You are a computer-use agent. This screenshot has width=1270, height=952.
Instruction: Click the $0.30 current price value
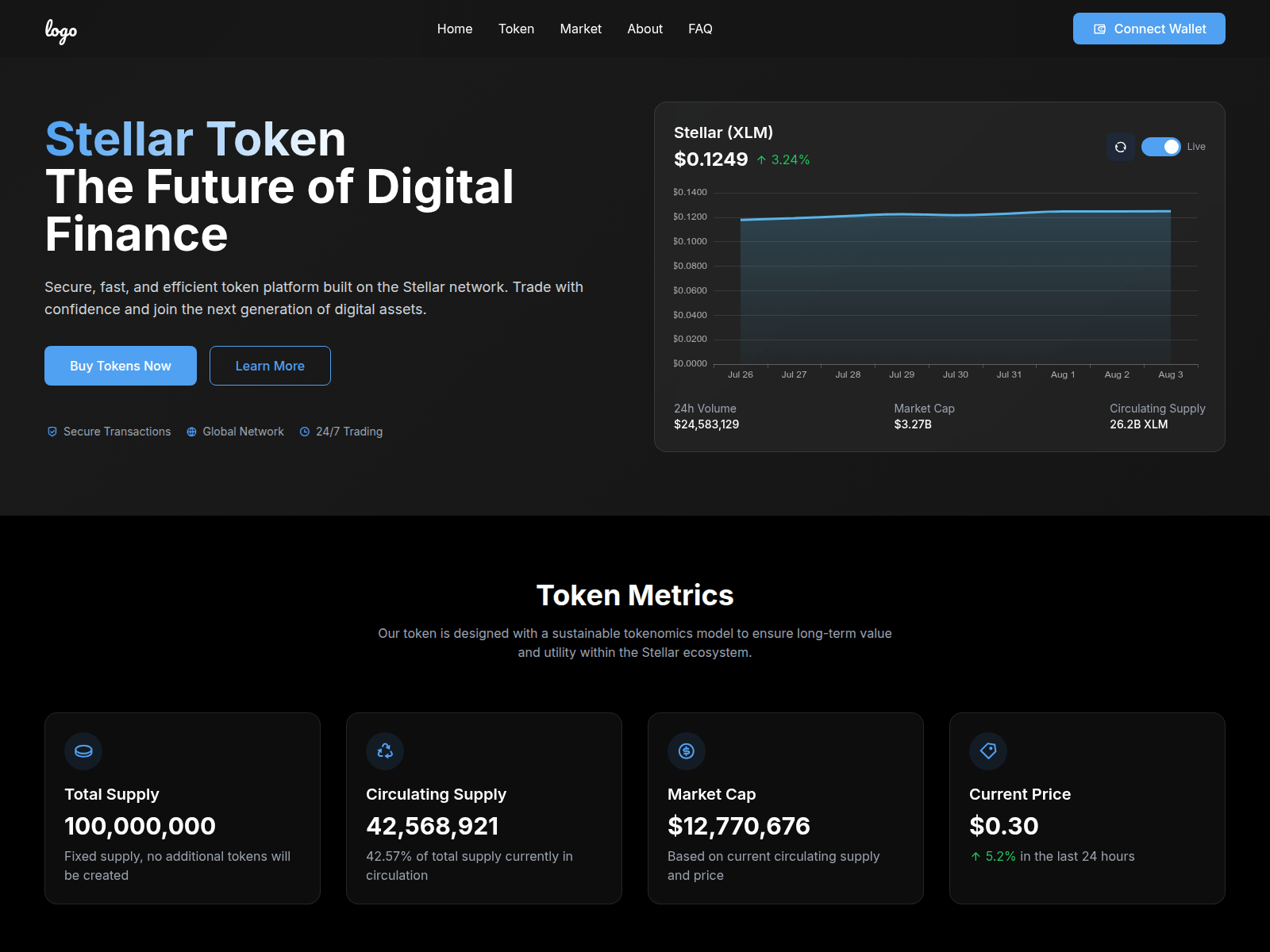click(1003, 826)
